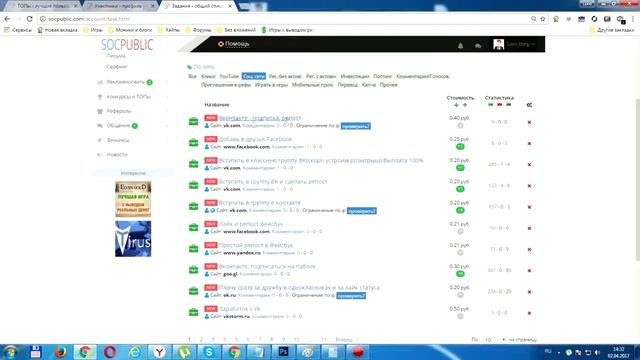Click the green statistics flag icon
640x360 pixels.
click(490, 105)
